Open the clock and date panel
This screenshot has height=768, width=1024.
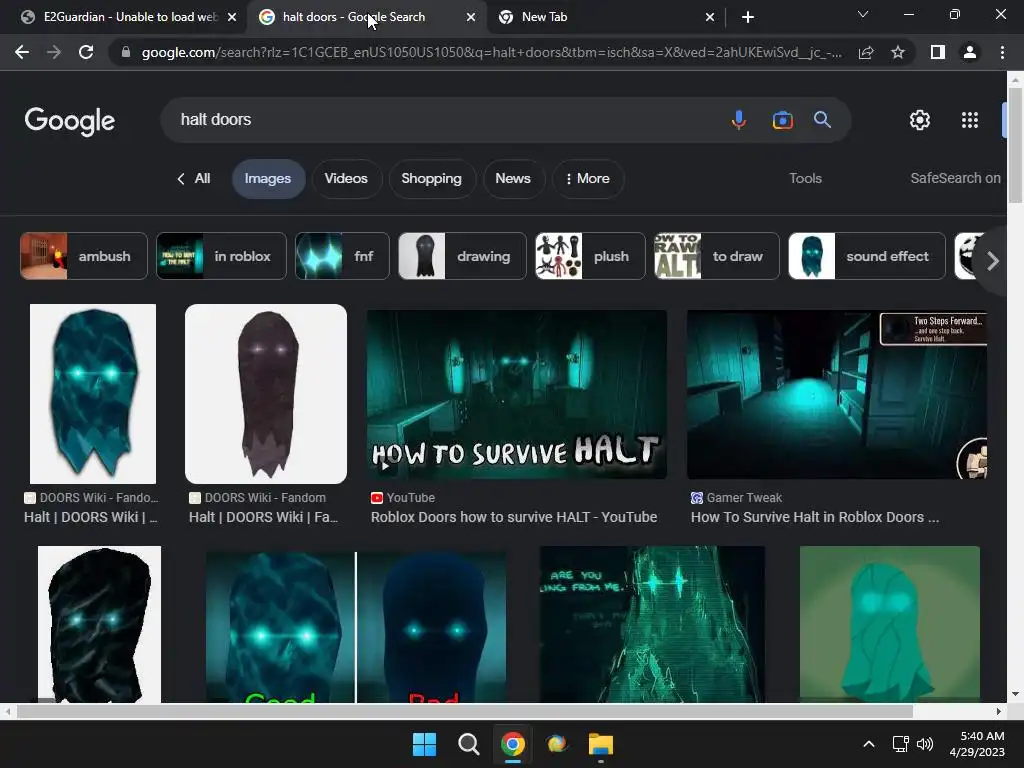pos(977,744)
